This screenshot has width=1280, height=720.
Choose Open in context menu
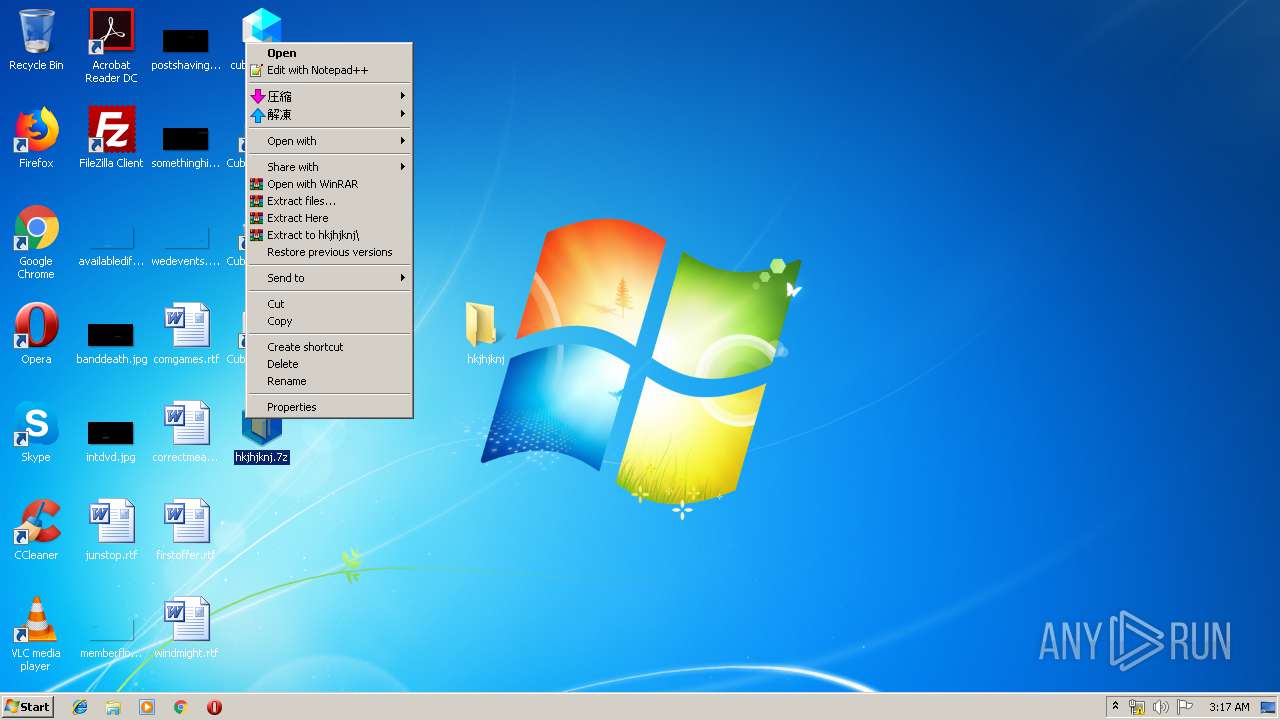330,53
